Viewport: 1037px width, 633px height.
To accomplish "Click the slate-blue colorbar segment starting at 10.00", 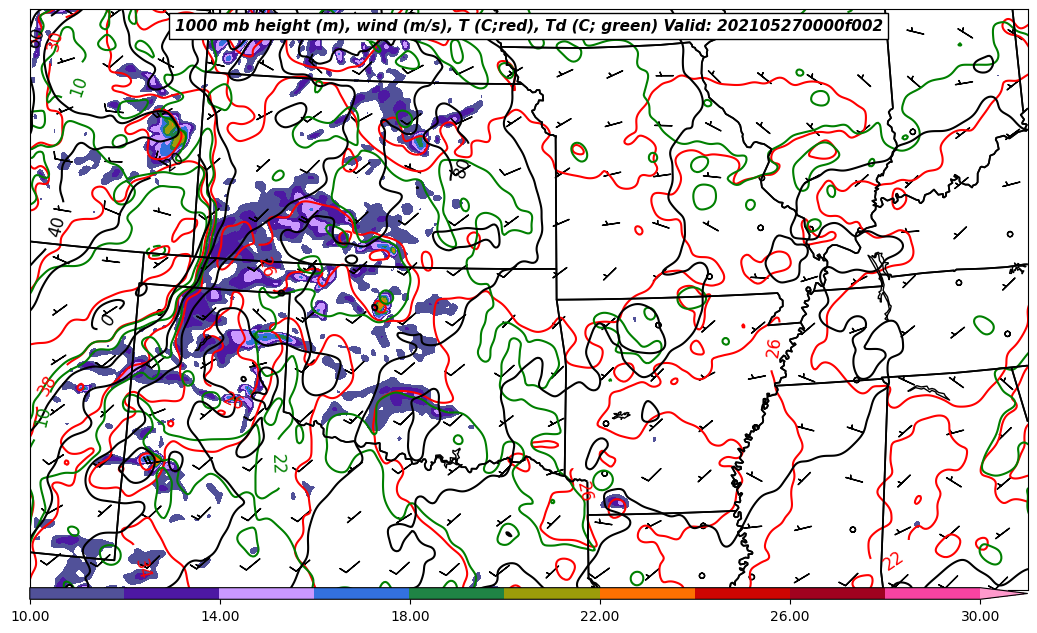I will (77, 593).
